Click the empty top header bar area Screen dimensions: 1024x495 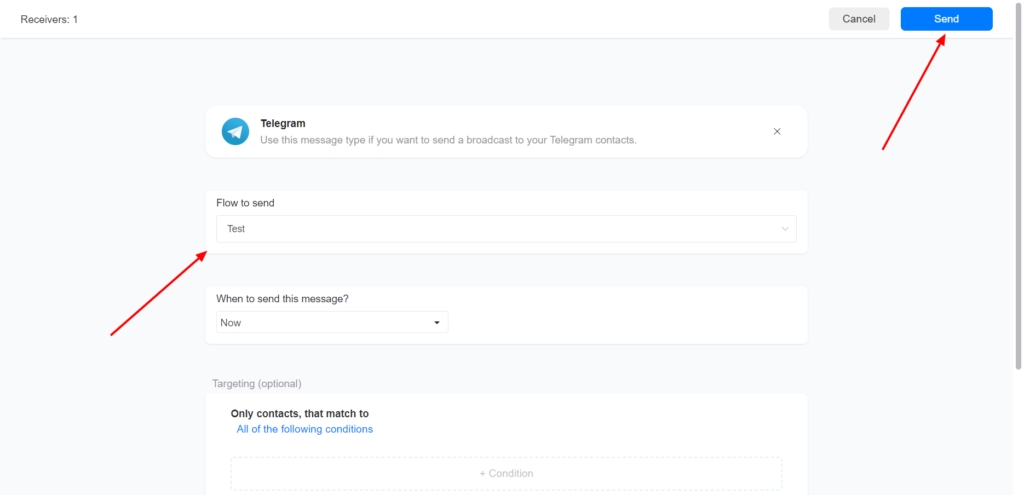(x=450, y=19)
